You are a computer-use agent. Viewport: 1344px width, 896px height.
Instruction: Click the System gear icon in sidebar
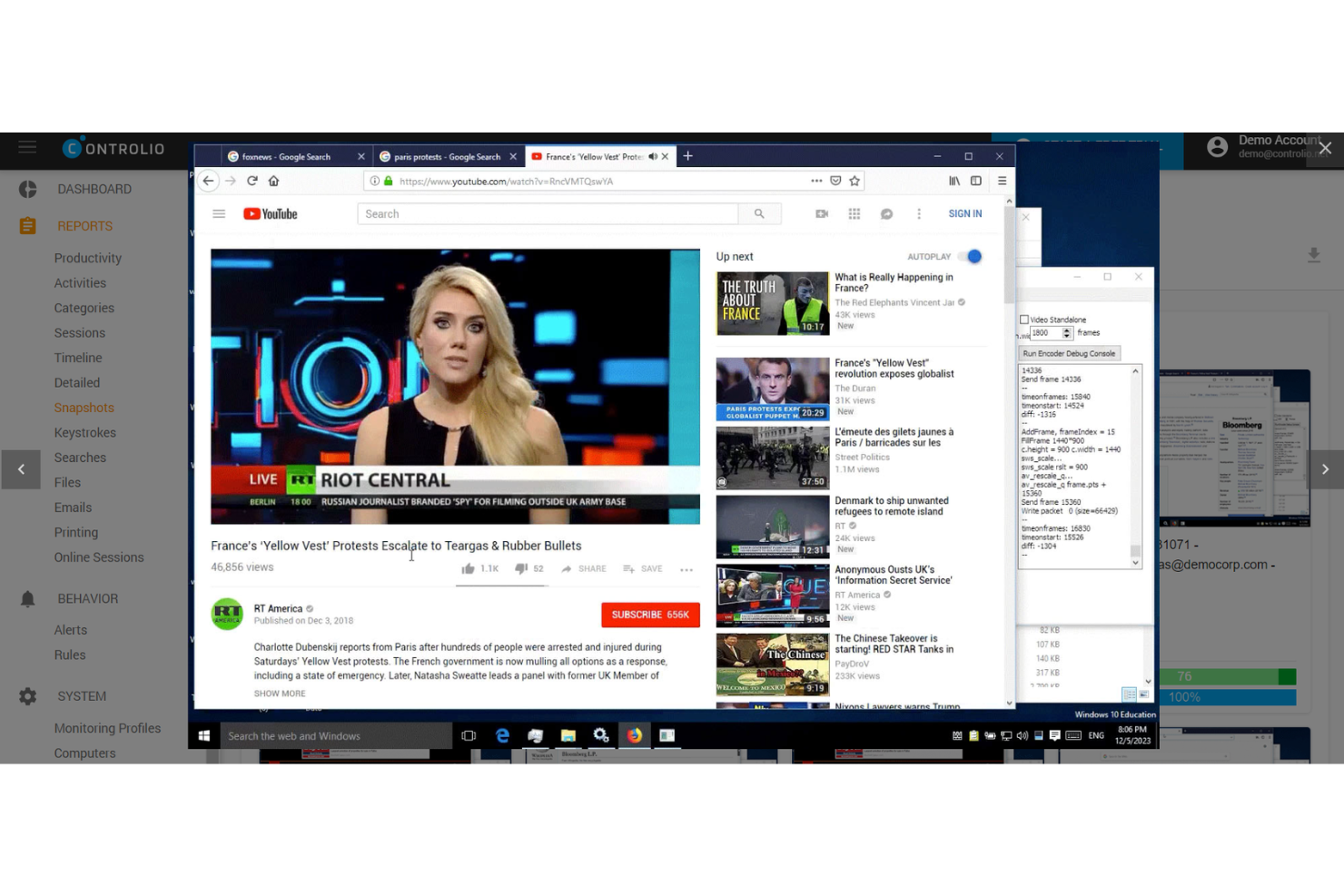tap(28, 696)
